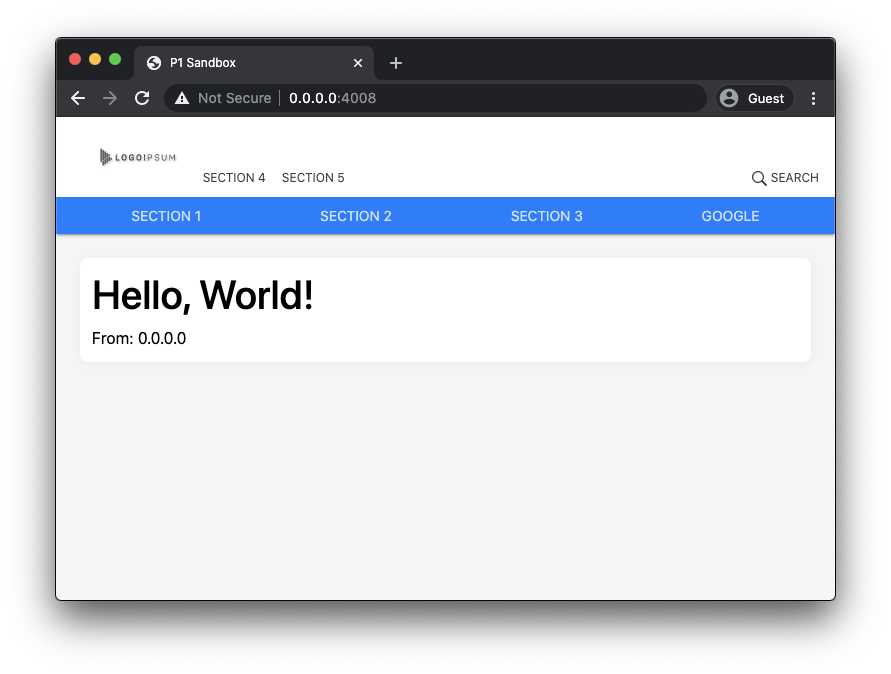Select the P1 Sandbox tab
Screen dimensions: 891x674
254,63
